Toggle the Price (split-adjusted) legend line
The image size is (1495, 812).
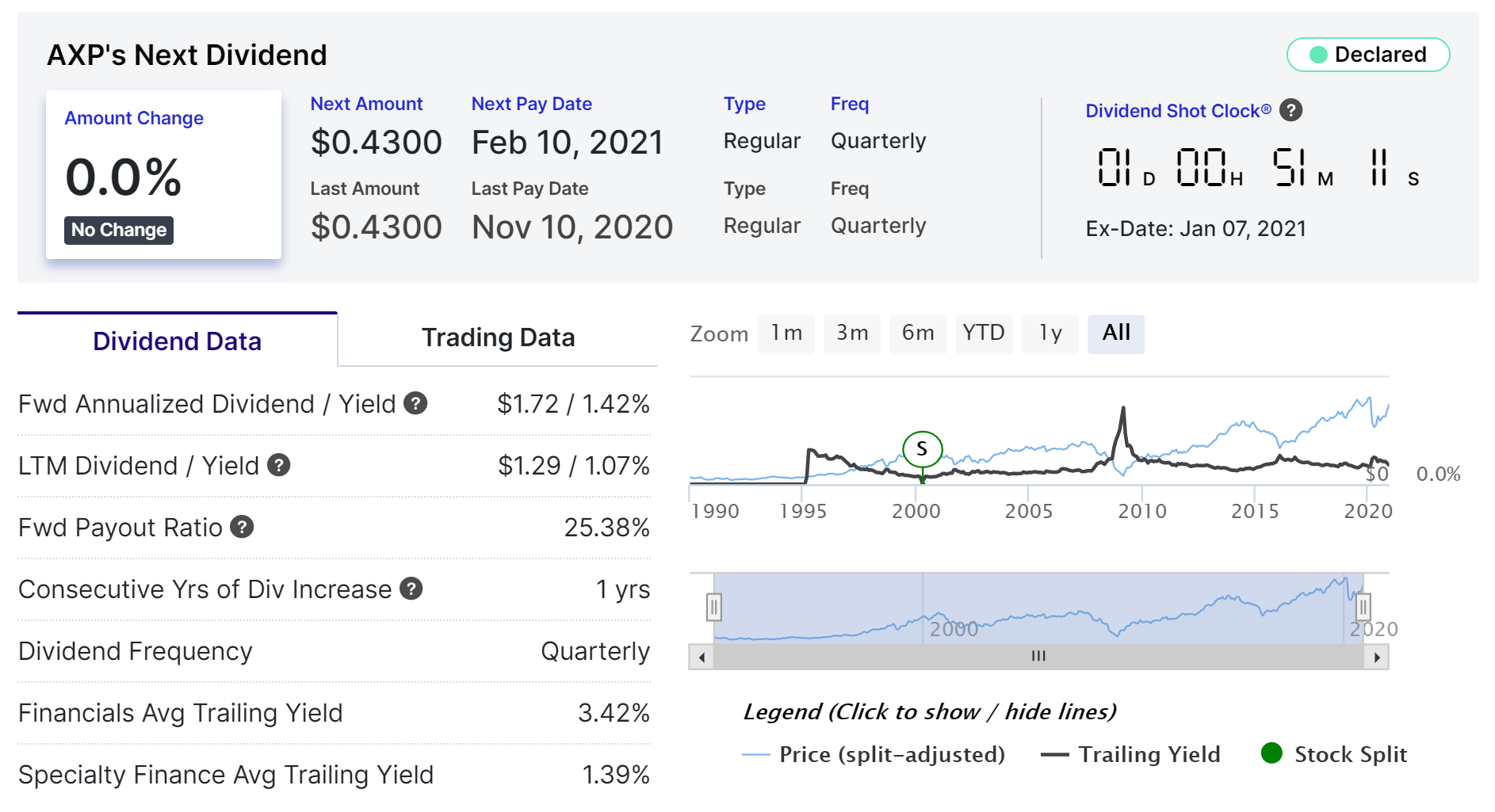pyautogui.click(x=874, y=754)
